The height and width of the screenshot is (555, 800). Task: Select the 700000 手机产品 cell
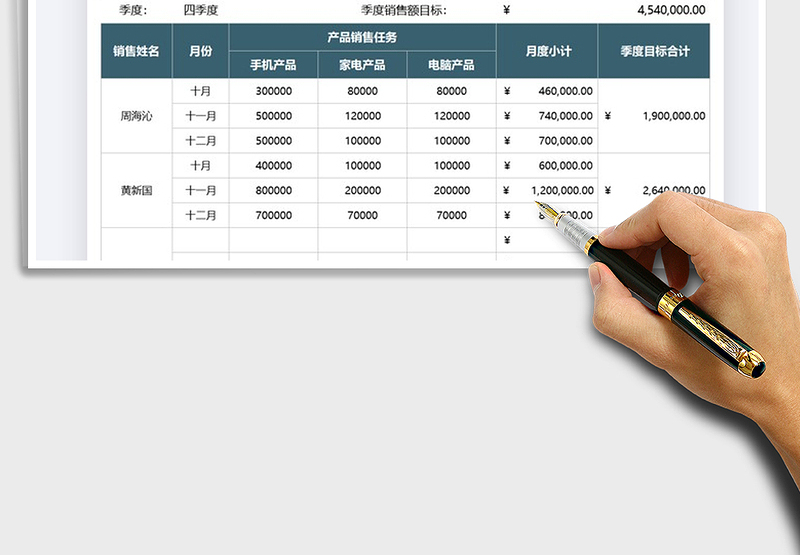[273, 215]
